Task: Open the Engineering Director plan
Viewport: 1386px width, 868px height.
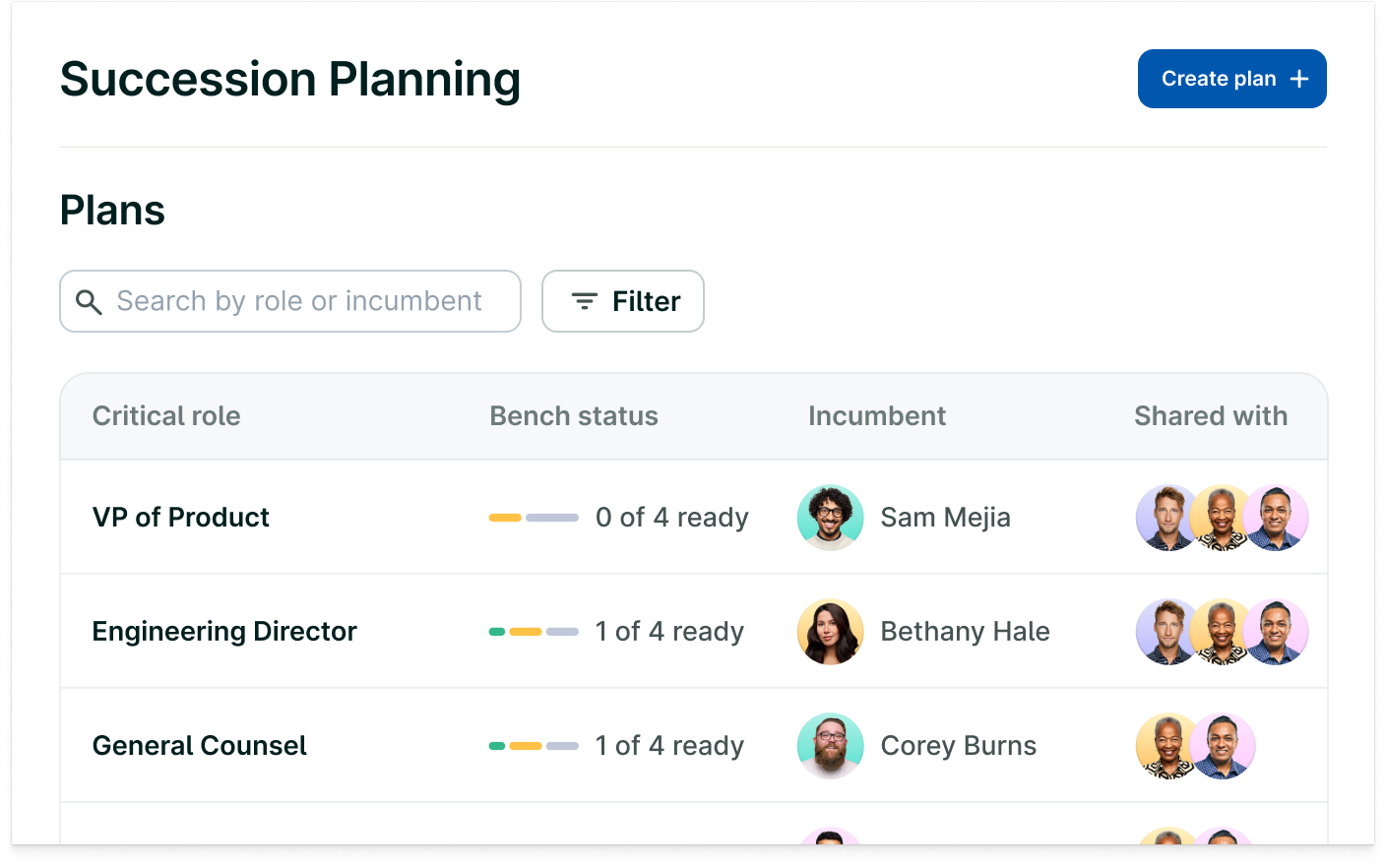Action: (224, 632)
